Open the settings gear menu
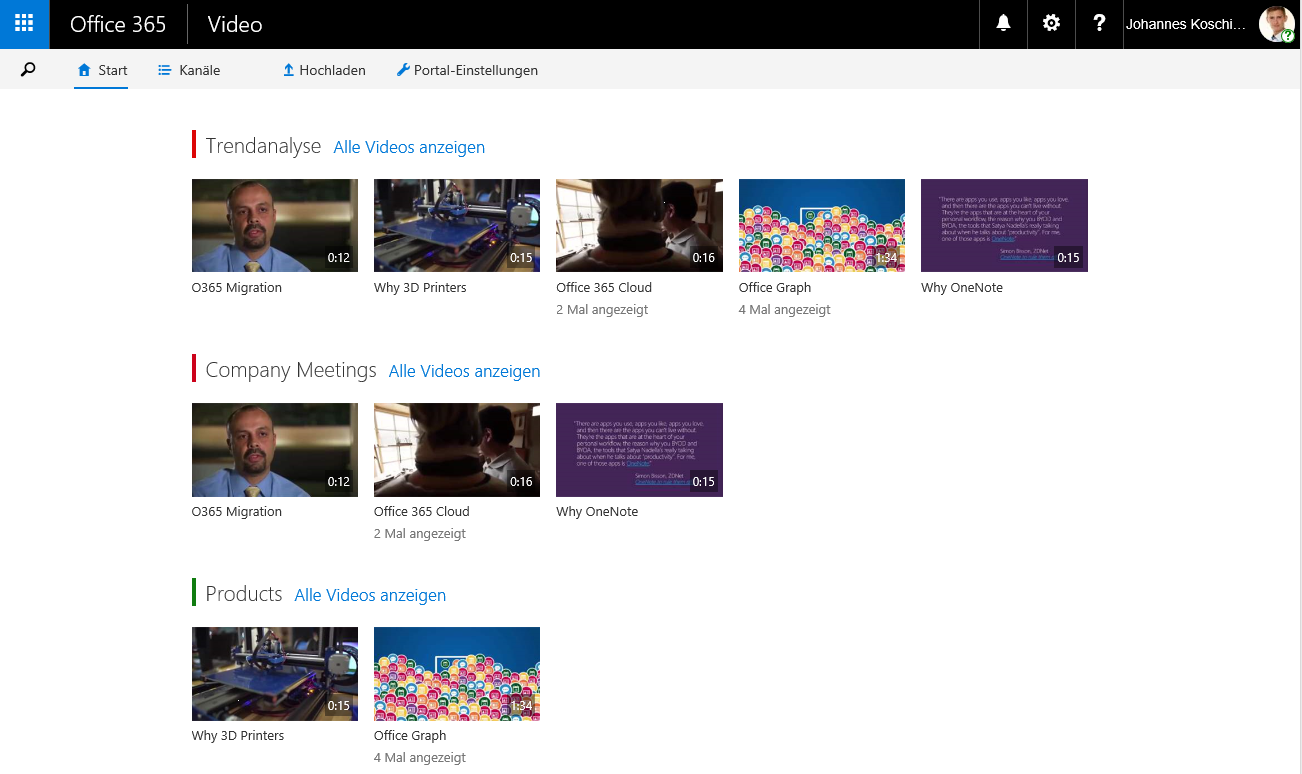1302x774 pixels. 1051,24
